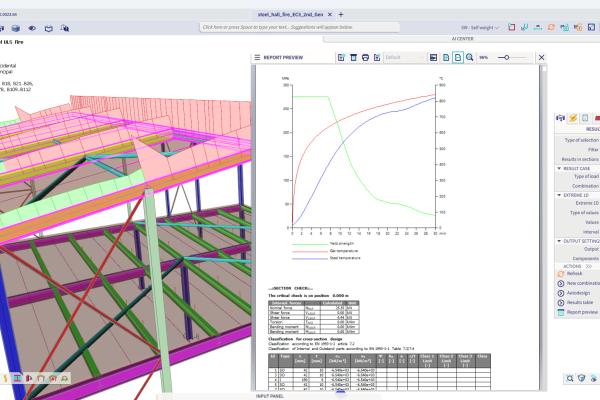This screenshot has height=400, width=600.
Task: Open the Report Preview hamburger menu
Action: coord(257,57)
